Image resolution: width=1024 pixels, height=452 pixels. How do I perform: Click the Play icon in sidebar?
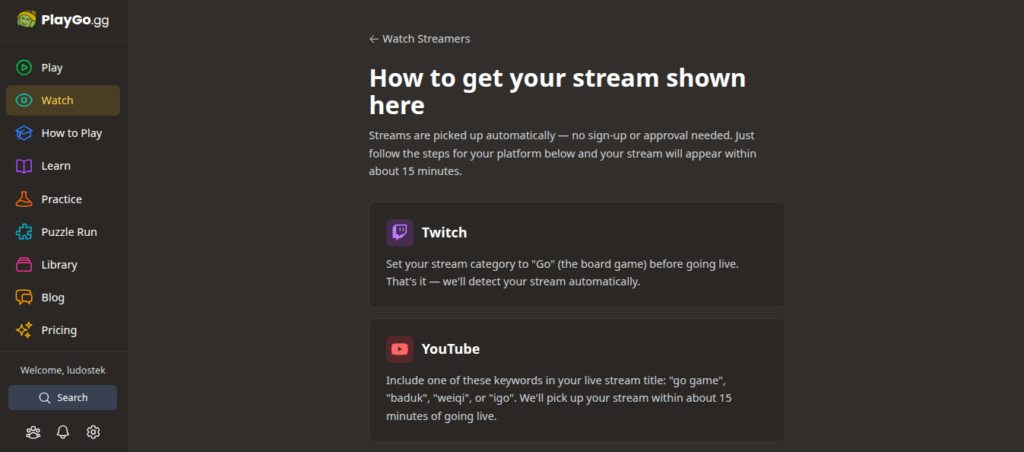24,68
